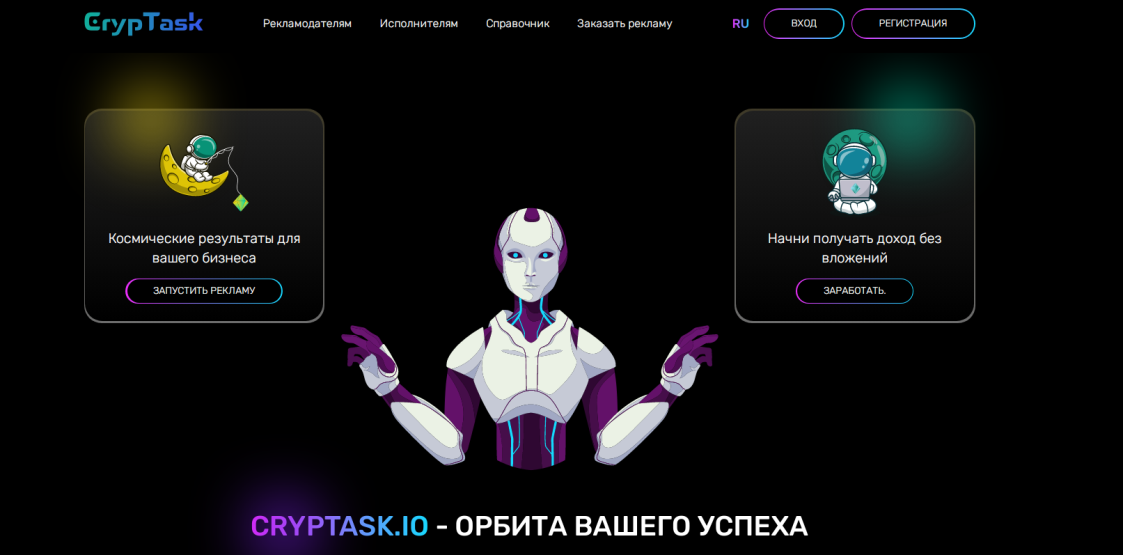Click the astronaut with laptop icon

coord(854,170)
